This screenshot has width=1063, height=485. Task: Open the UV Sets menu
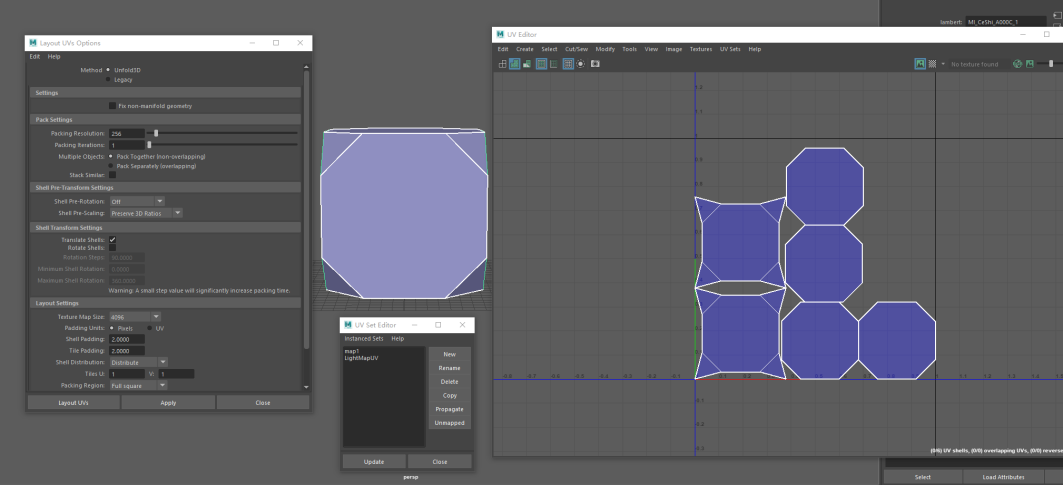click(x=730, y=49)
